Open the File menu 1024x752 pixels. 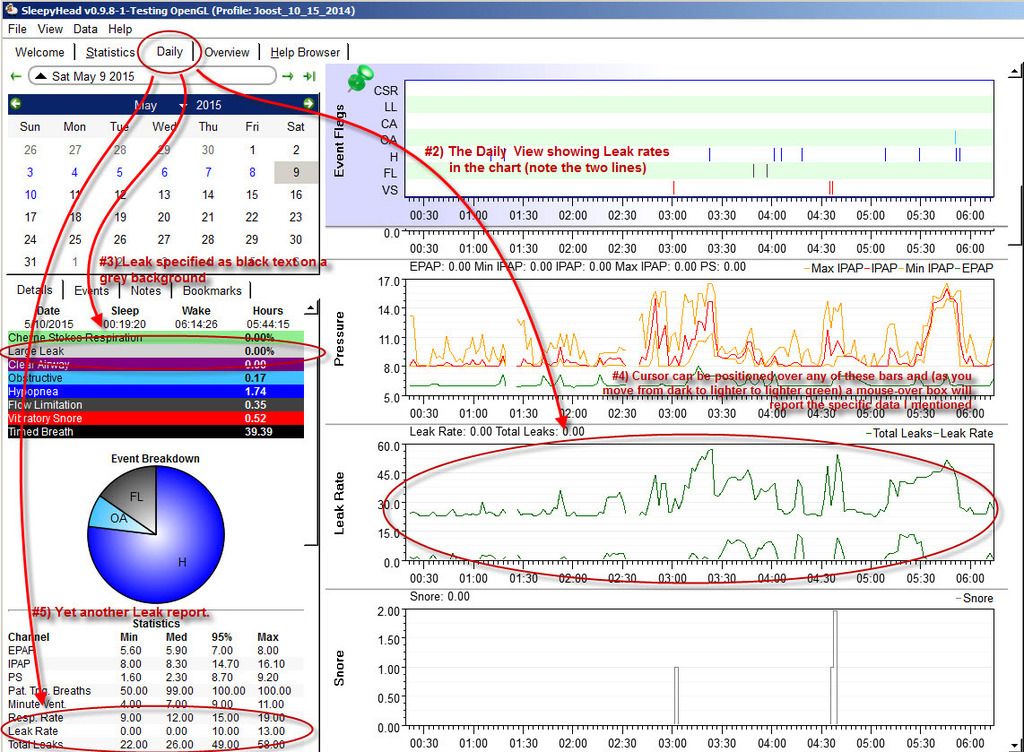17,29
